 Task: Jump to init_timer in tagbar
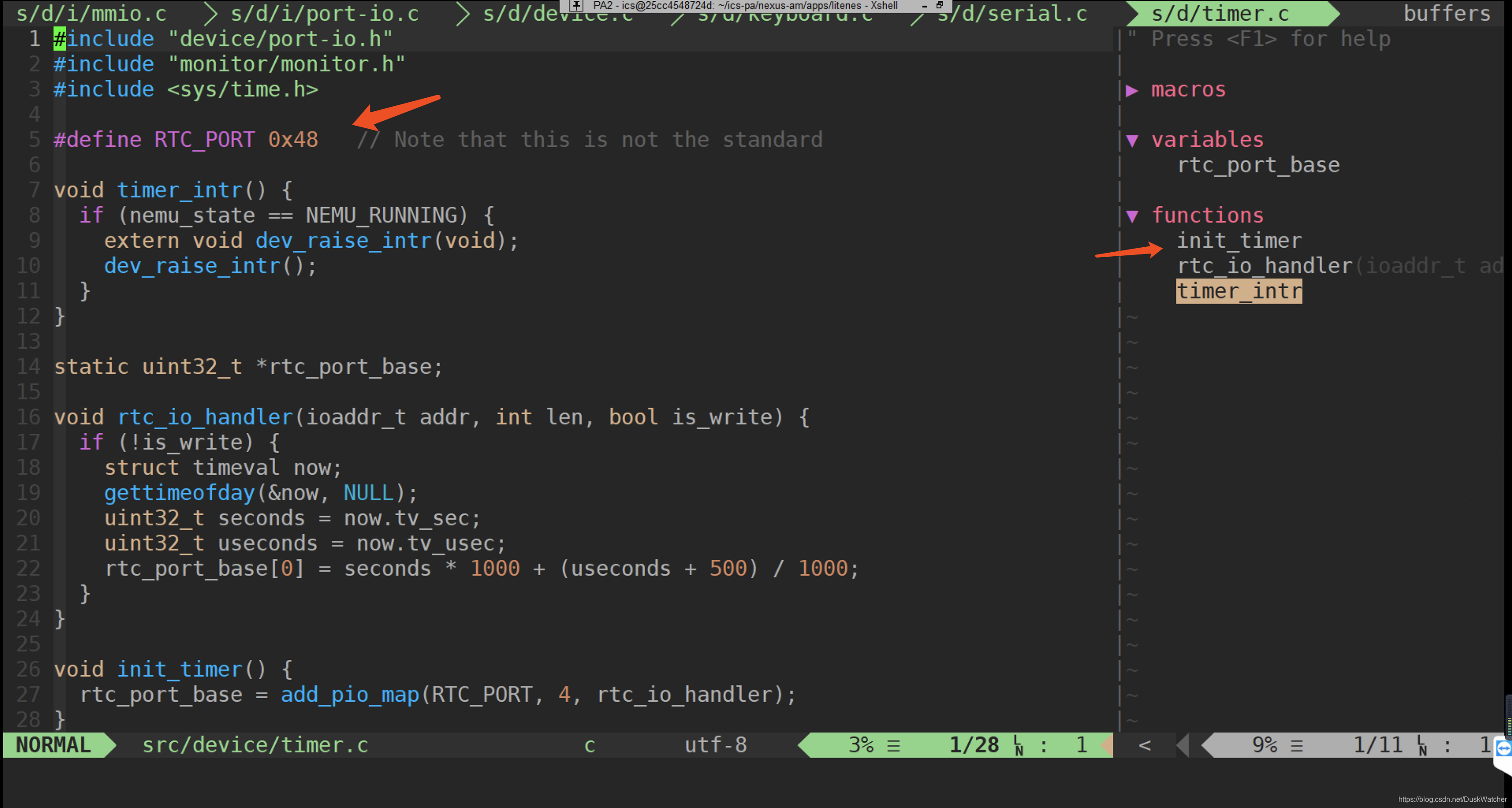point(1239,241)
